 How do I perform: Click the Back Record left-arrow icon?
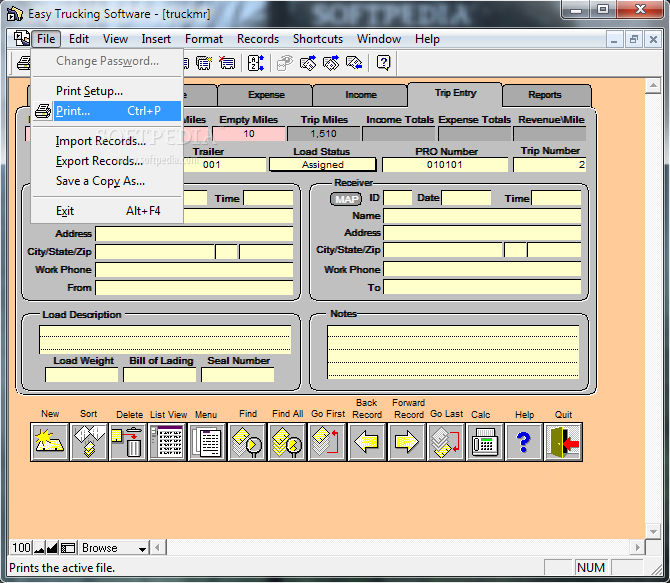367,442
